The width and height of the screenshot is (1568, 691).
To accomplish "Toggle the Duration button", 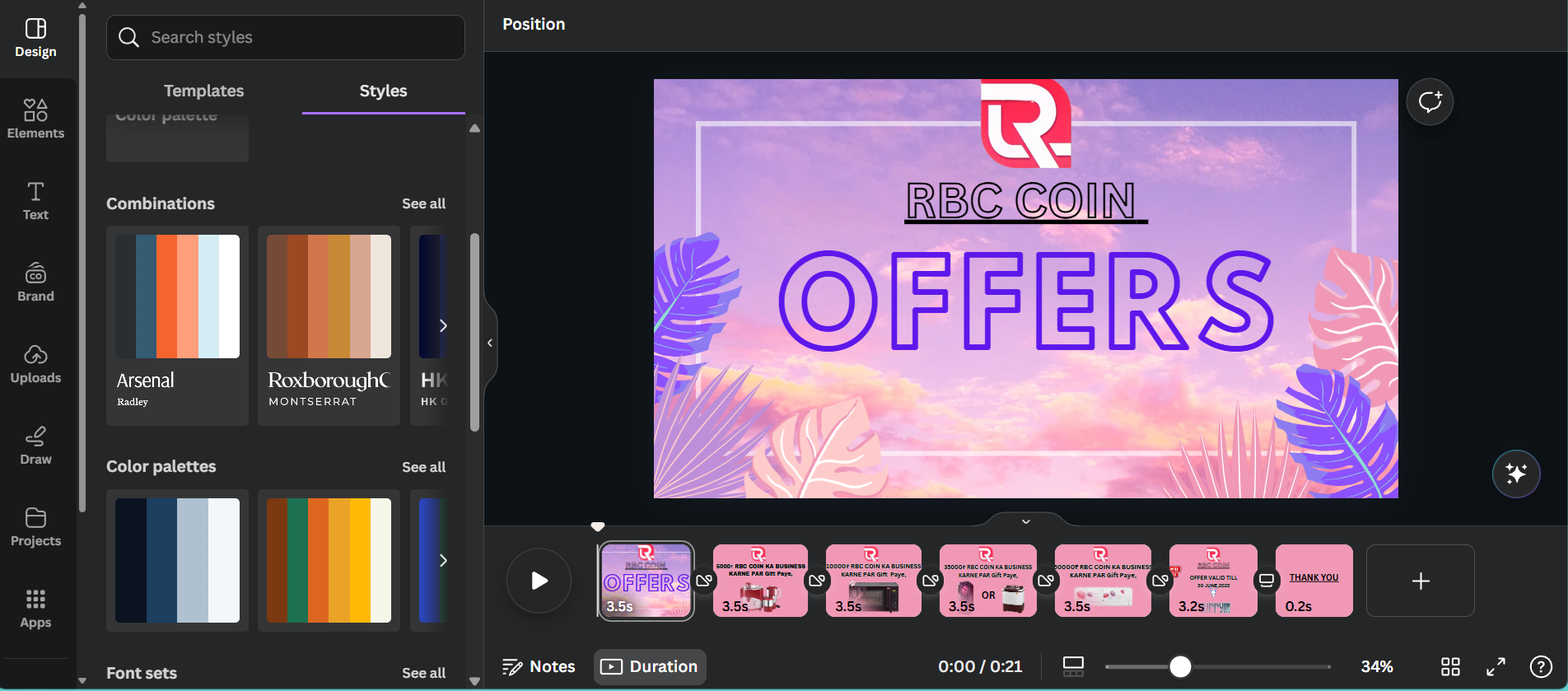I will tap(649, 666).
